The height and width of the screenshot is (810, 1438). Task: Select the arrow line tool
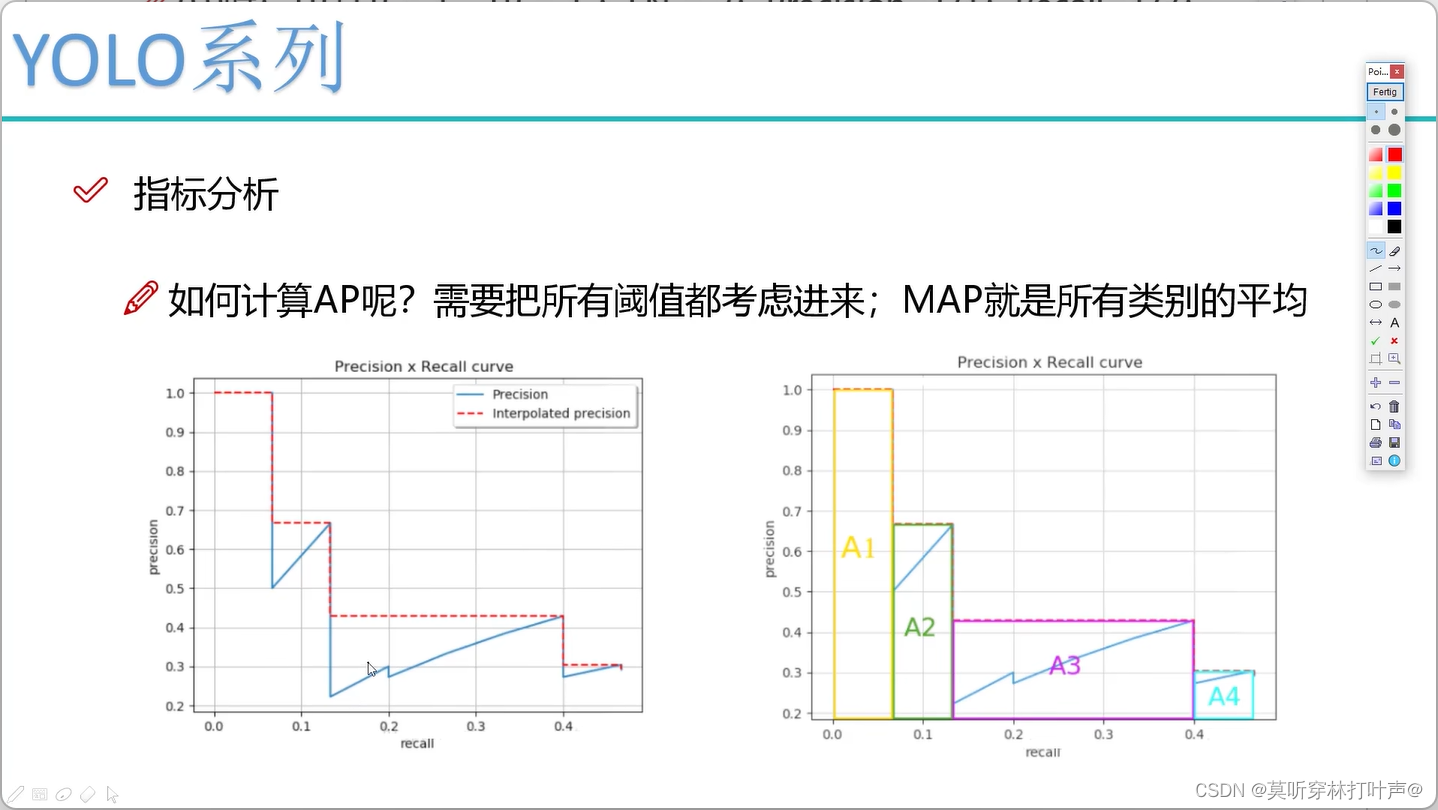click(x=1394, y=268)
